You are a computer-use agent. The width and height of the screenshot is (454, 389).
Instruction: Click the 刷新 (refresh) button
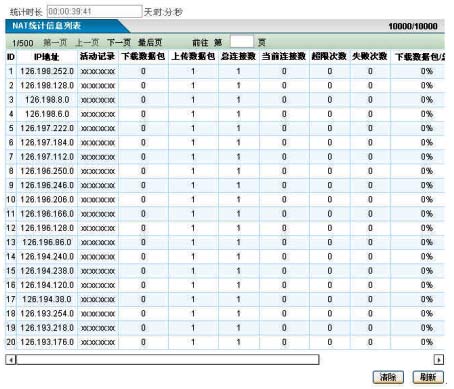(428, 377)
